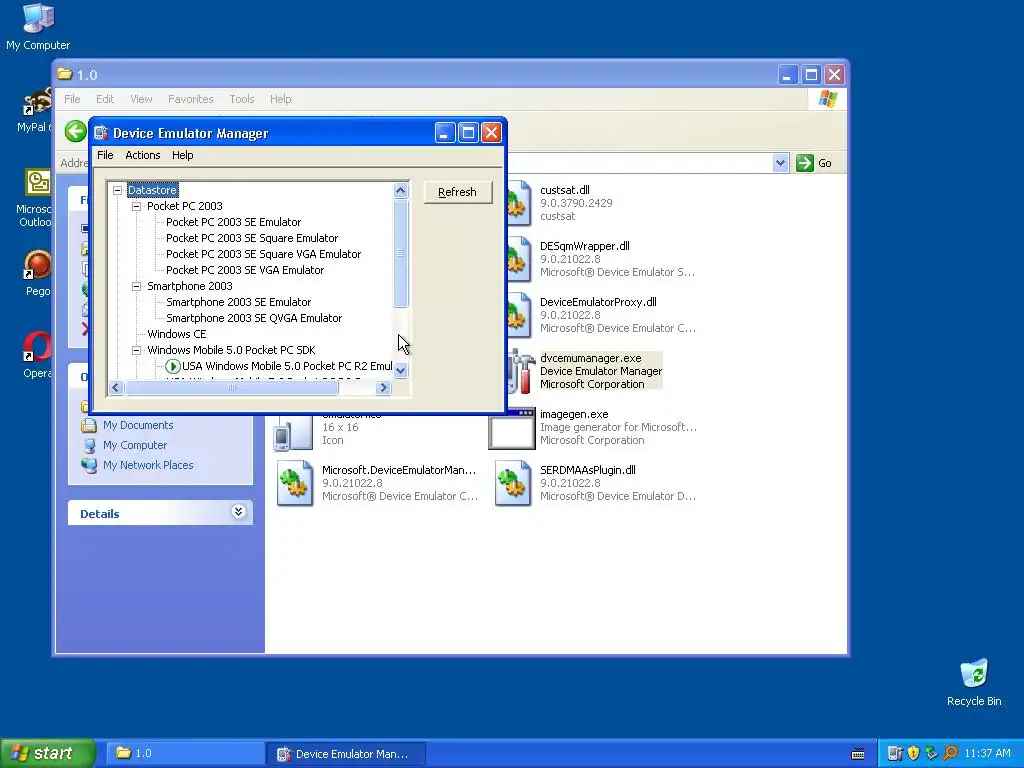Open Edit menu in the 1.0 window
Image resolution: width=1024 pixels, height=768 pixels.
pyautogui.click(x=104, y=99)
